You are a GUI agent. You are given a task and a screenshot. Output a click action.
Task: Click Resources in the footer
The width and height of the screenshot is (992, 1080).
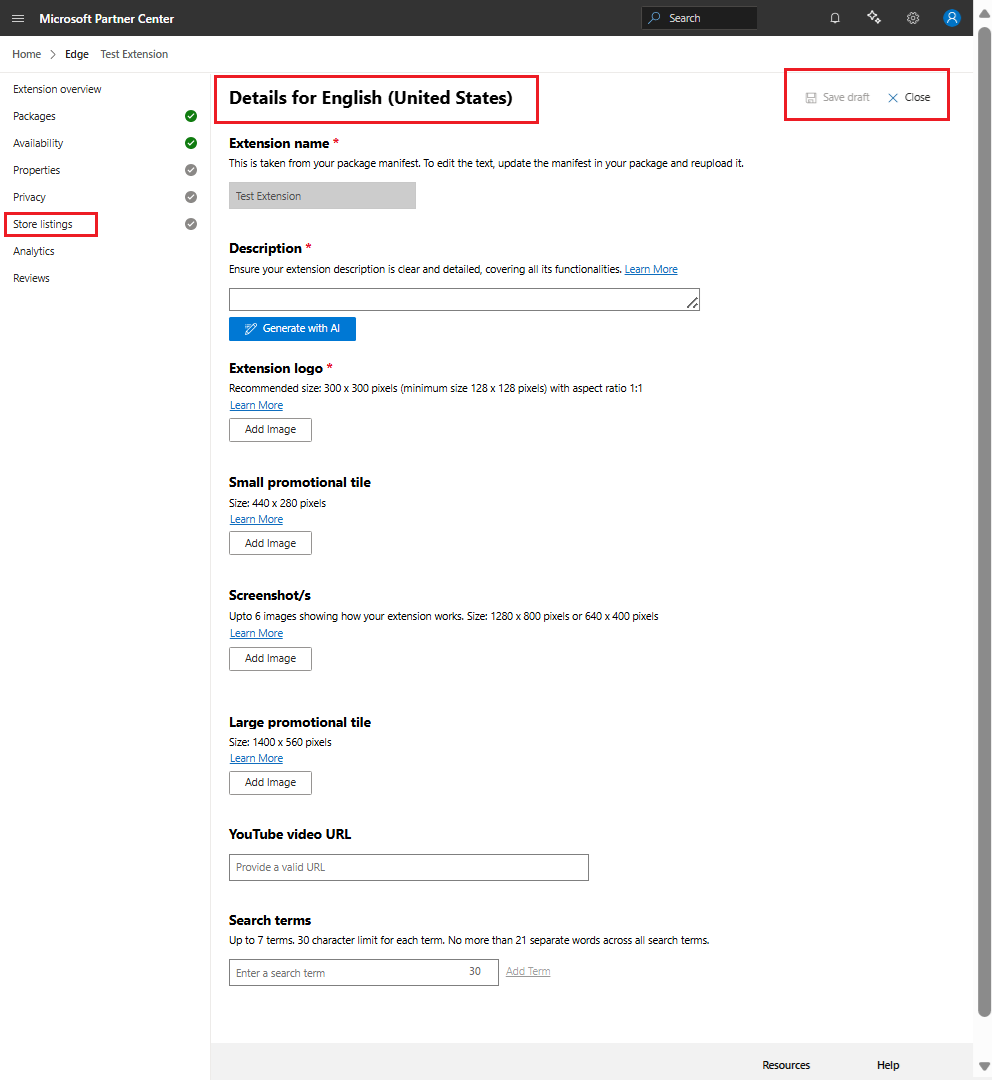click(x=786, y=1065)
